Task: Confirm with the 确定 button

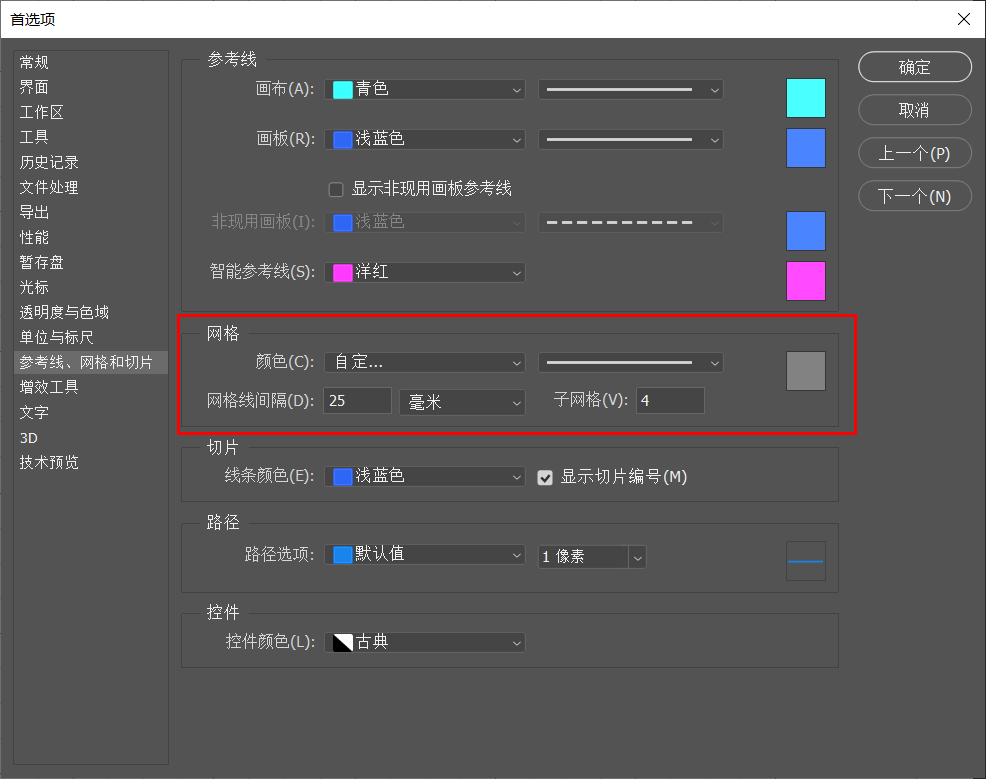Action: pos(914,67)
